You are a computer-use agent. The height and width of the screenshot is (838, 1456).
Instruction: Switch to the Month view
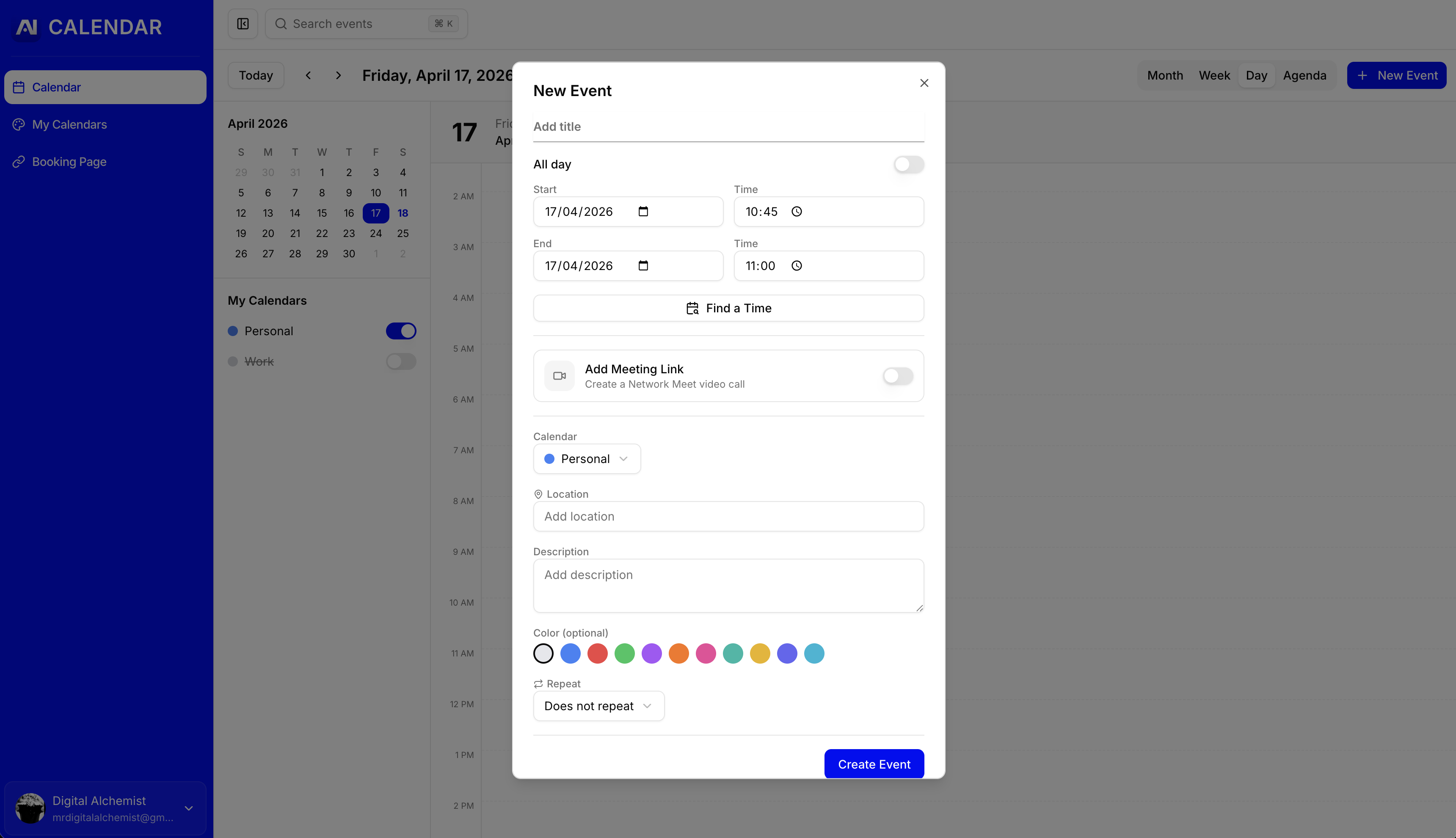pyautogui.click(x=1164, y=75)
